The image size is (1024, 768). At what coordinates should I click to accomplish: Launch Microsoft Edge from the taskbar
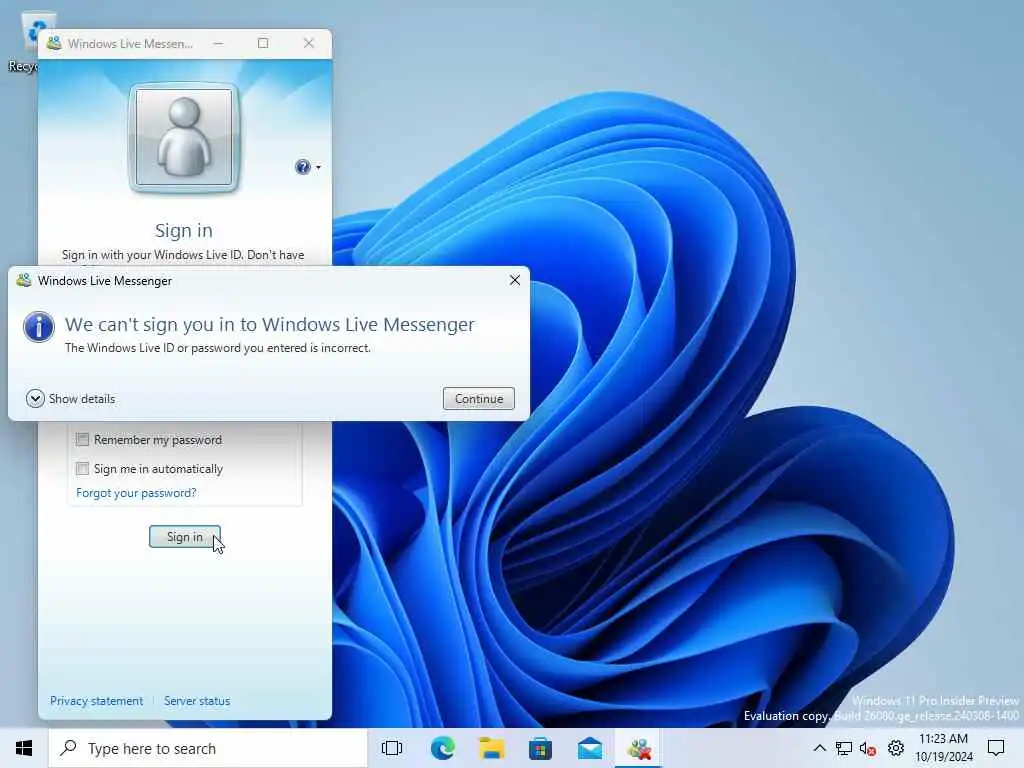pyautogui.click(x=442, y=748)
